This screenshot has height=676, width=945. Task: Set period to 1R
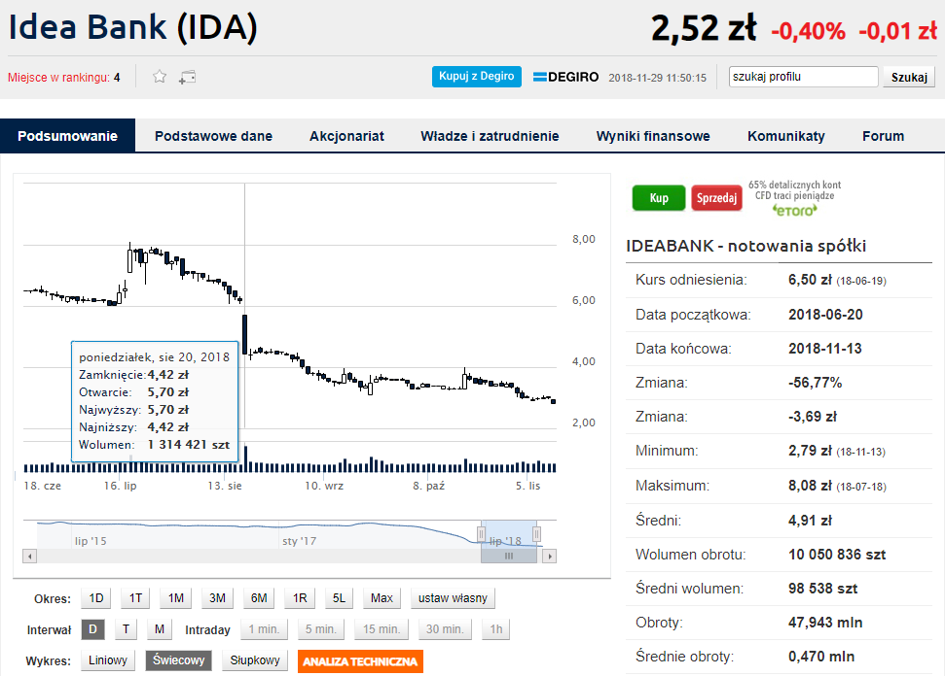tap(300, 598)
